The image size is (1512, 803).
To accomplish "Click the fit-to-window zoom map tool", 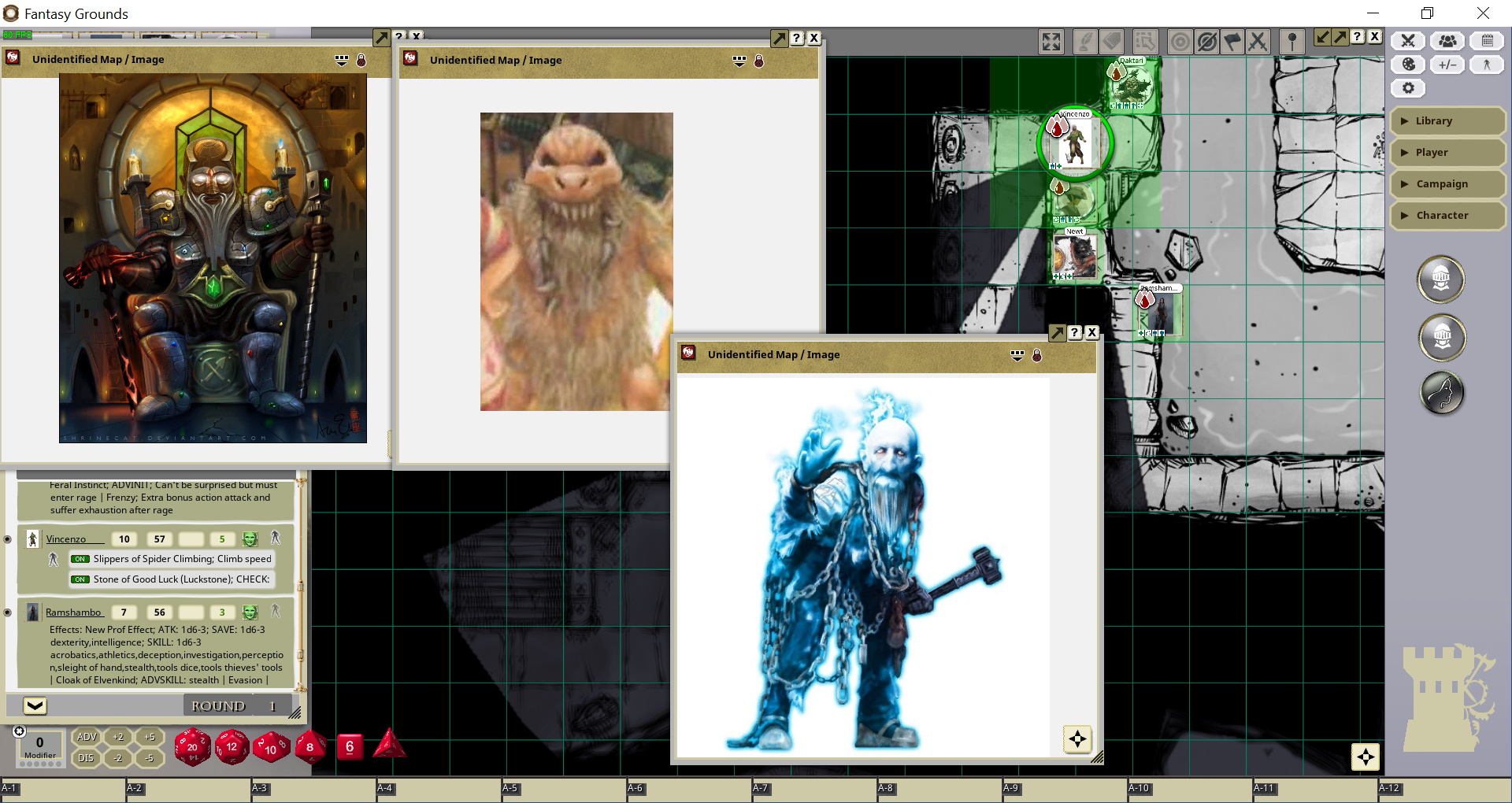I will pos(1051,42).
